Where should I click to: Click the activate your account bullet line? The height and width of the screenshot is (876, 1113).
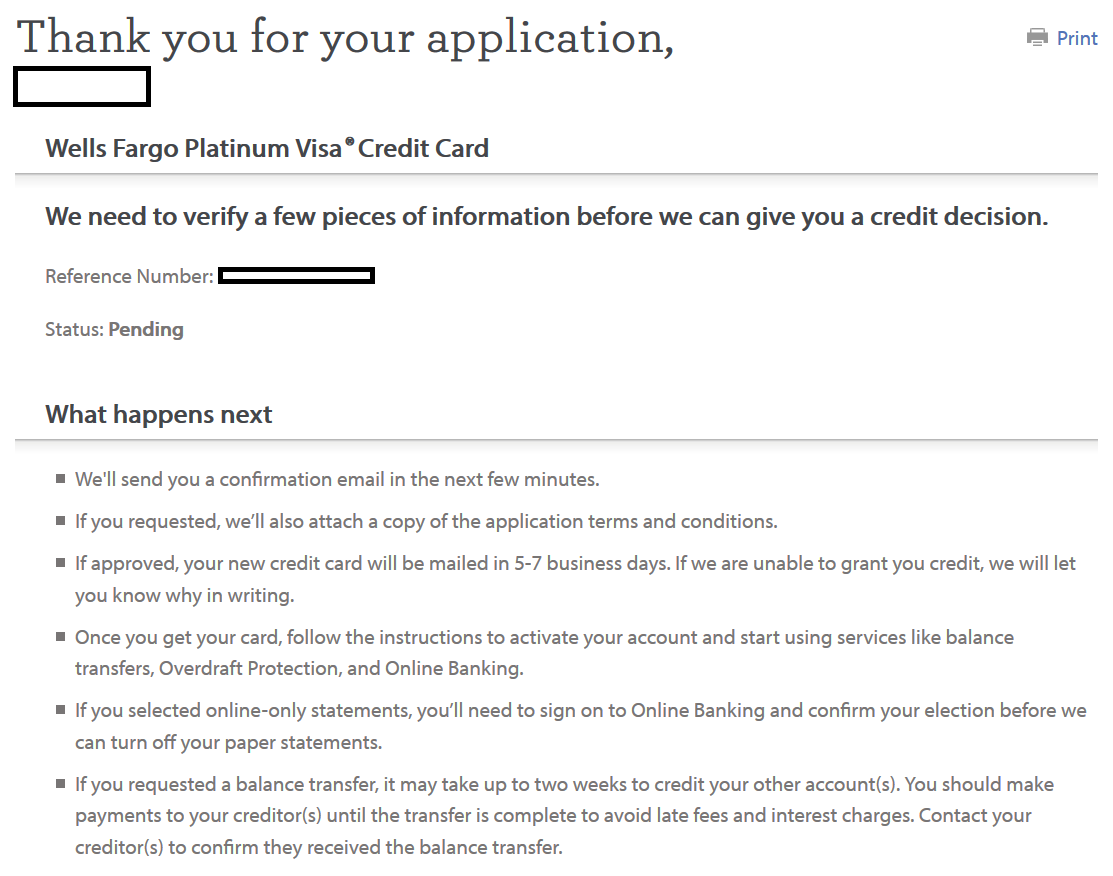click(x=544, y=637)
